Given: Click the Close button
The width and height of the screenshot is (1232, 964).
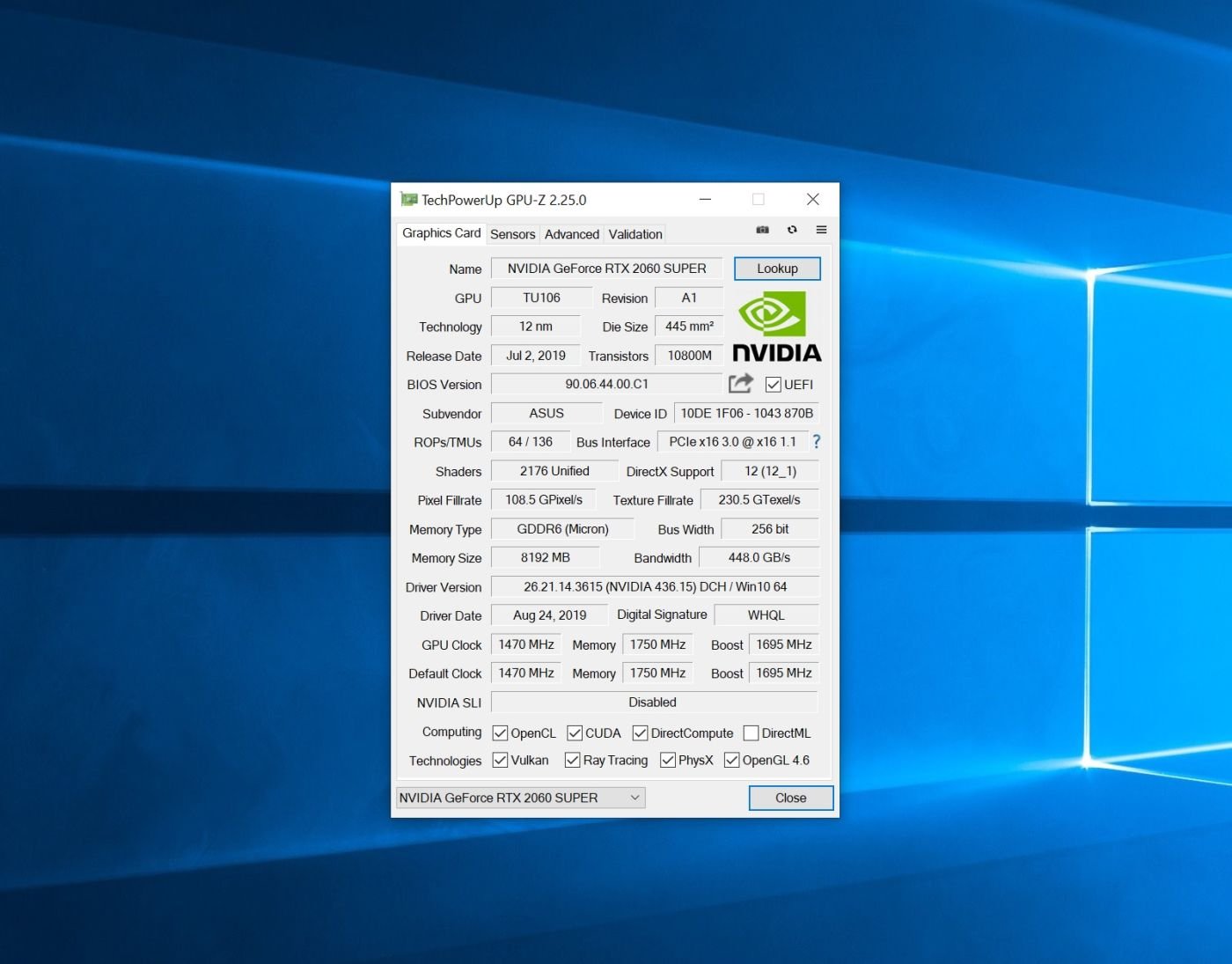Looking at the screenshot, I should [x=790, y=798].
